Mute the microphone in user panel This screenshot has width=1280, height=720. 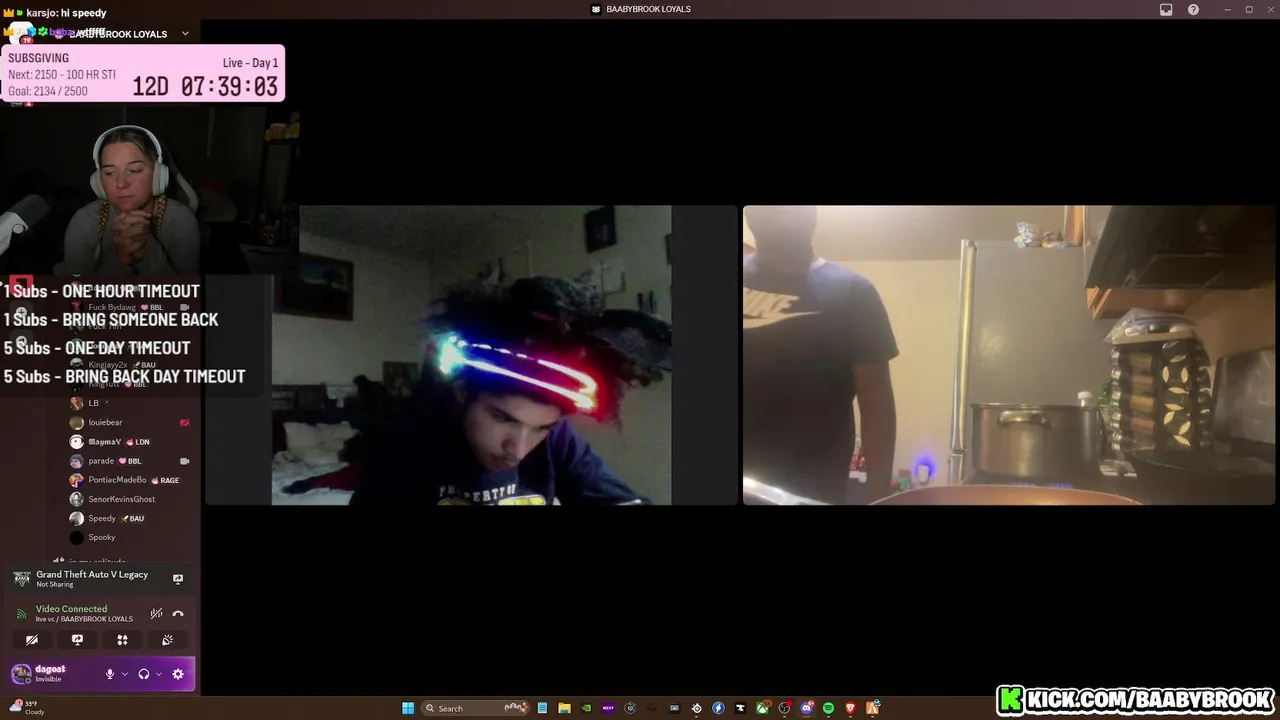[110, 674]
